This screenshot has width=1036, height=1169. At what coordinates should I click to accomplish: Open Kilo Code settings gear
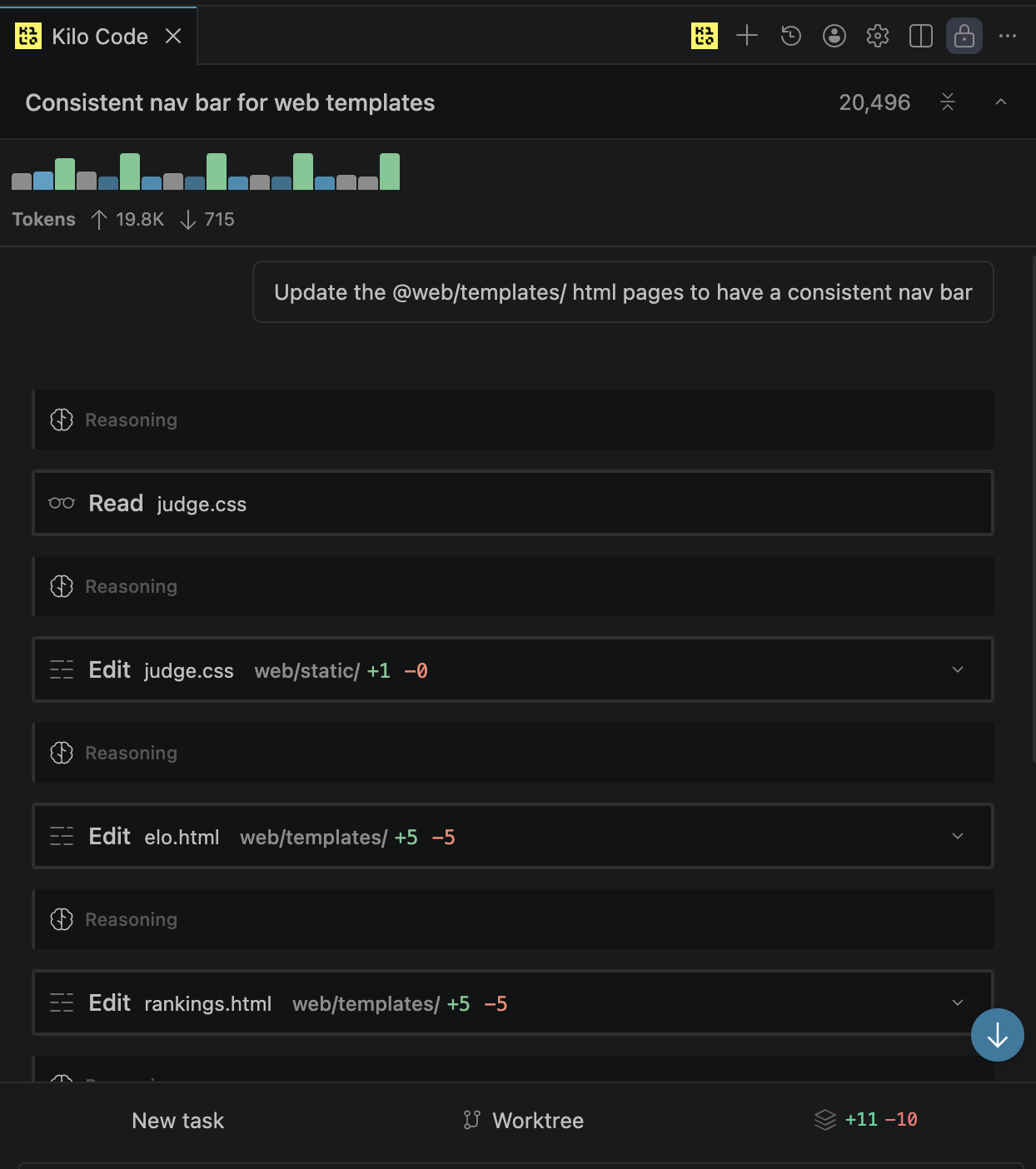878,36
